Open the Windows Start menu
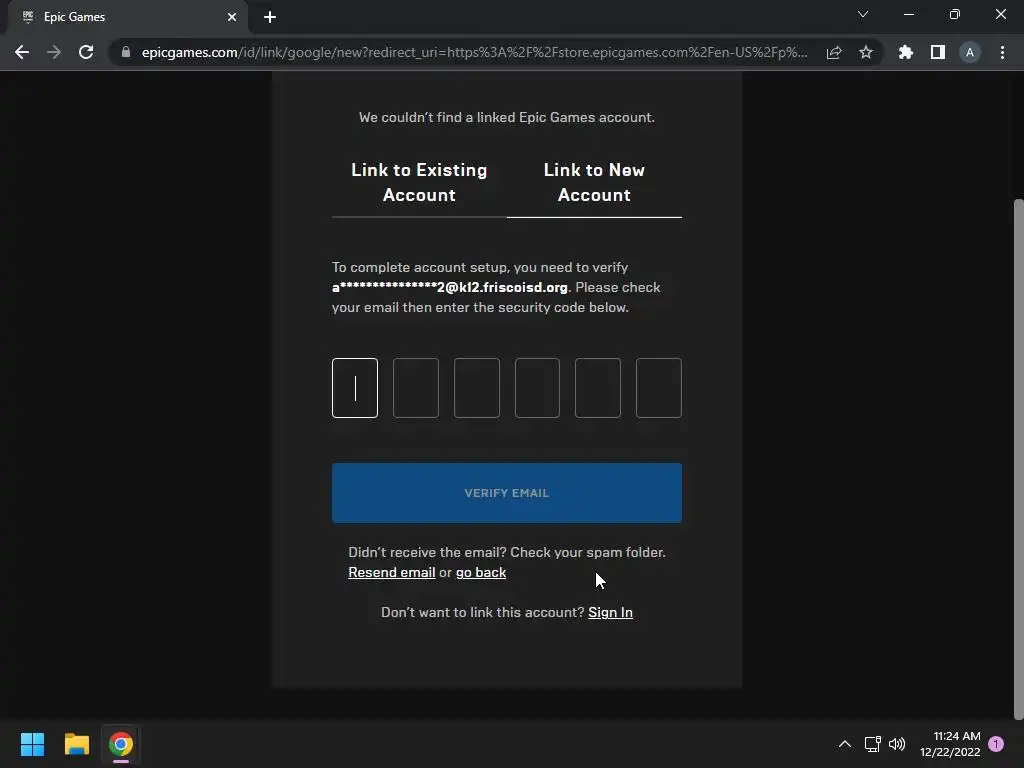This screenshot has height=768, width=1024. (32, 744)
